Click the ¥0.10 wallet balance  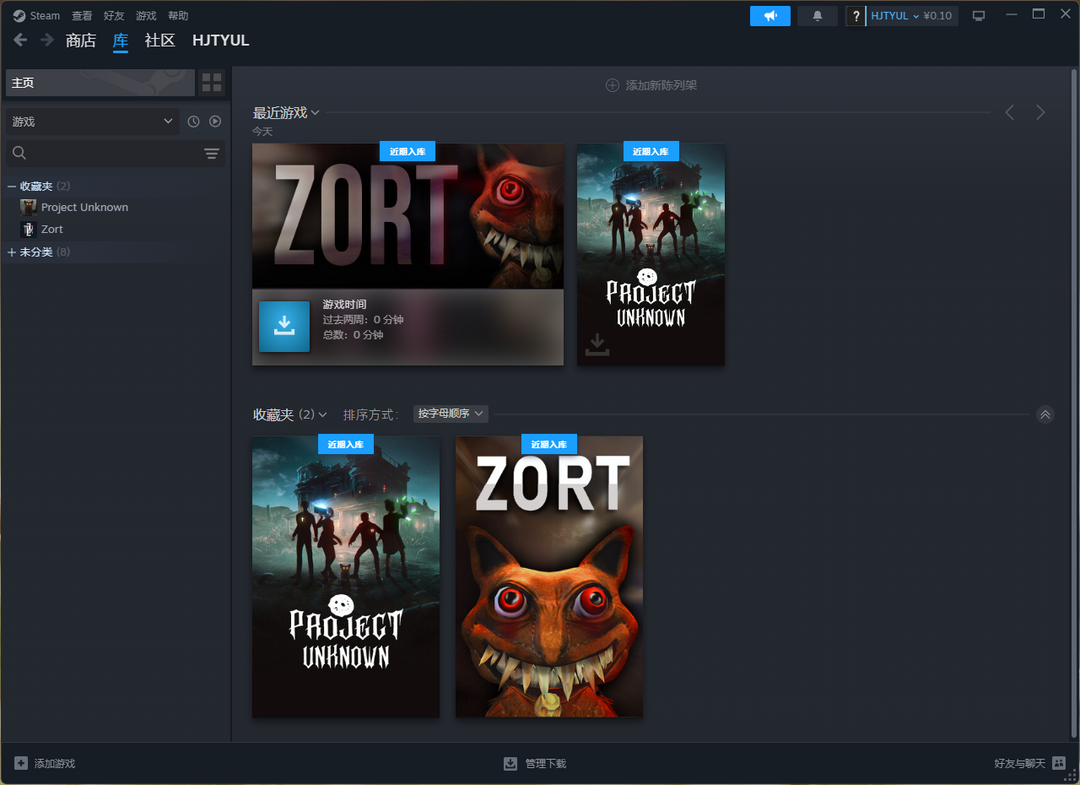(937, 16)
